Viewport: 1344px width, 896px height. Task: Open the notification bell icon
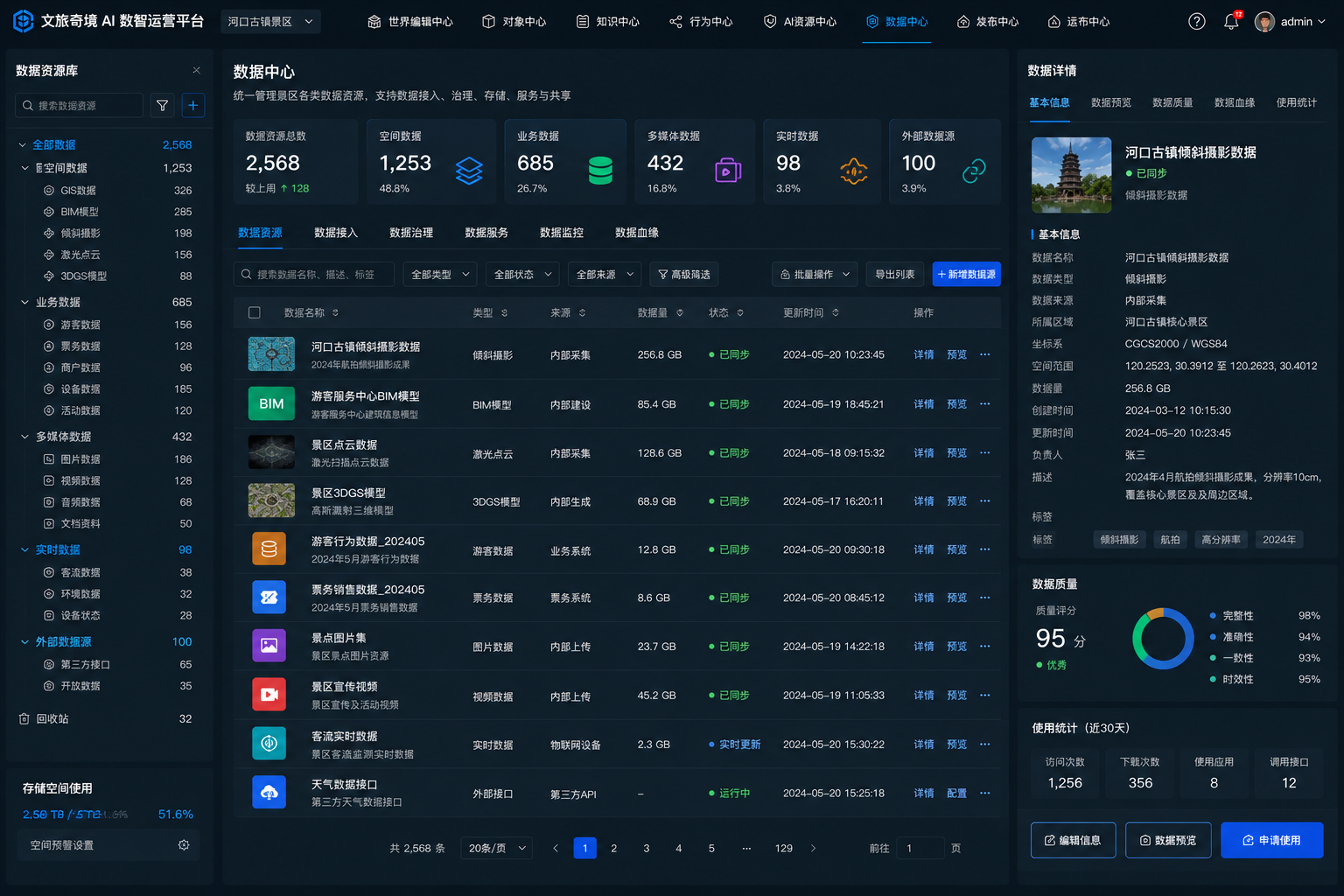(1231, 21)
